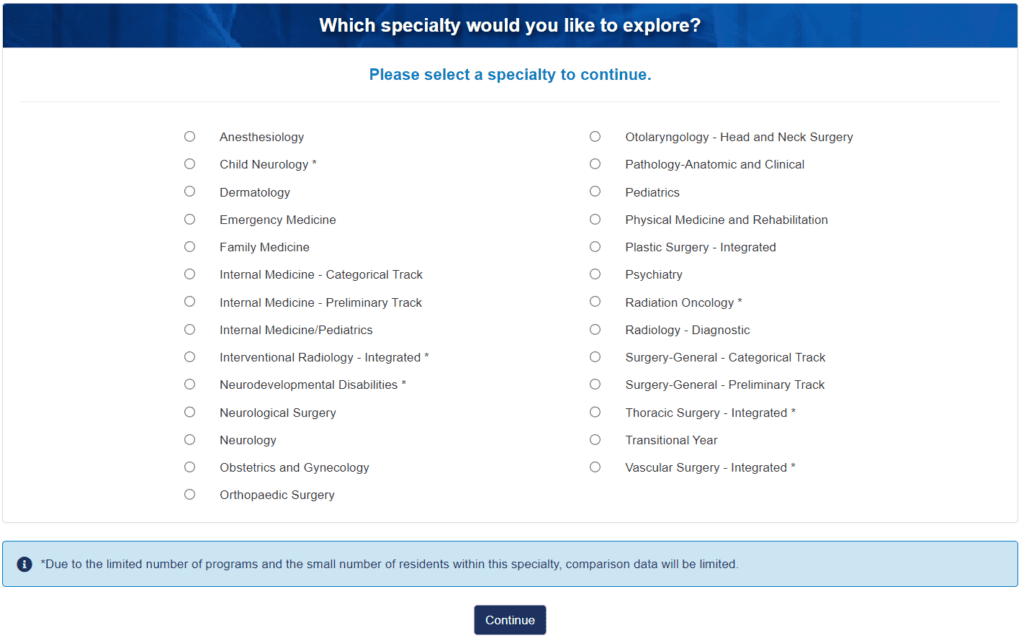Pick Orthopaedic Surgery
Screen dimensions: 1024x638
189,494
